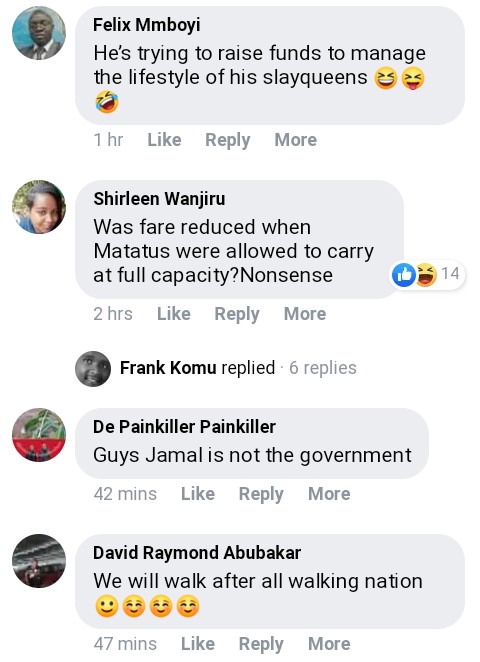Open More options on Shirleen's comment

point(305,314)
